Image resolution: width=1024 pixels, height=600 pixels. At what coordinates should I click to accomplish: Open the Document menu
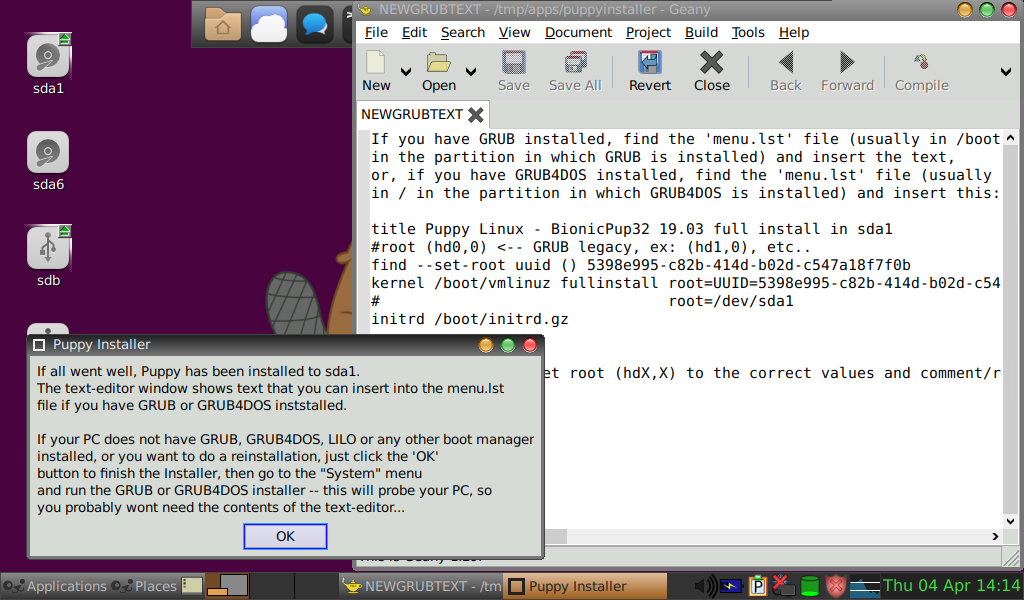coord(578,32)
